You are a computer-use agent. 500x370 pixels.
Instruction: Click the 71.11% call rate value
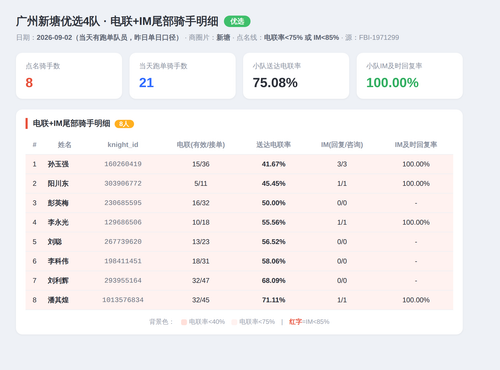point(273,300)
